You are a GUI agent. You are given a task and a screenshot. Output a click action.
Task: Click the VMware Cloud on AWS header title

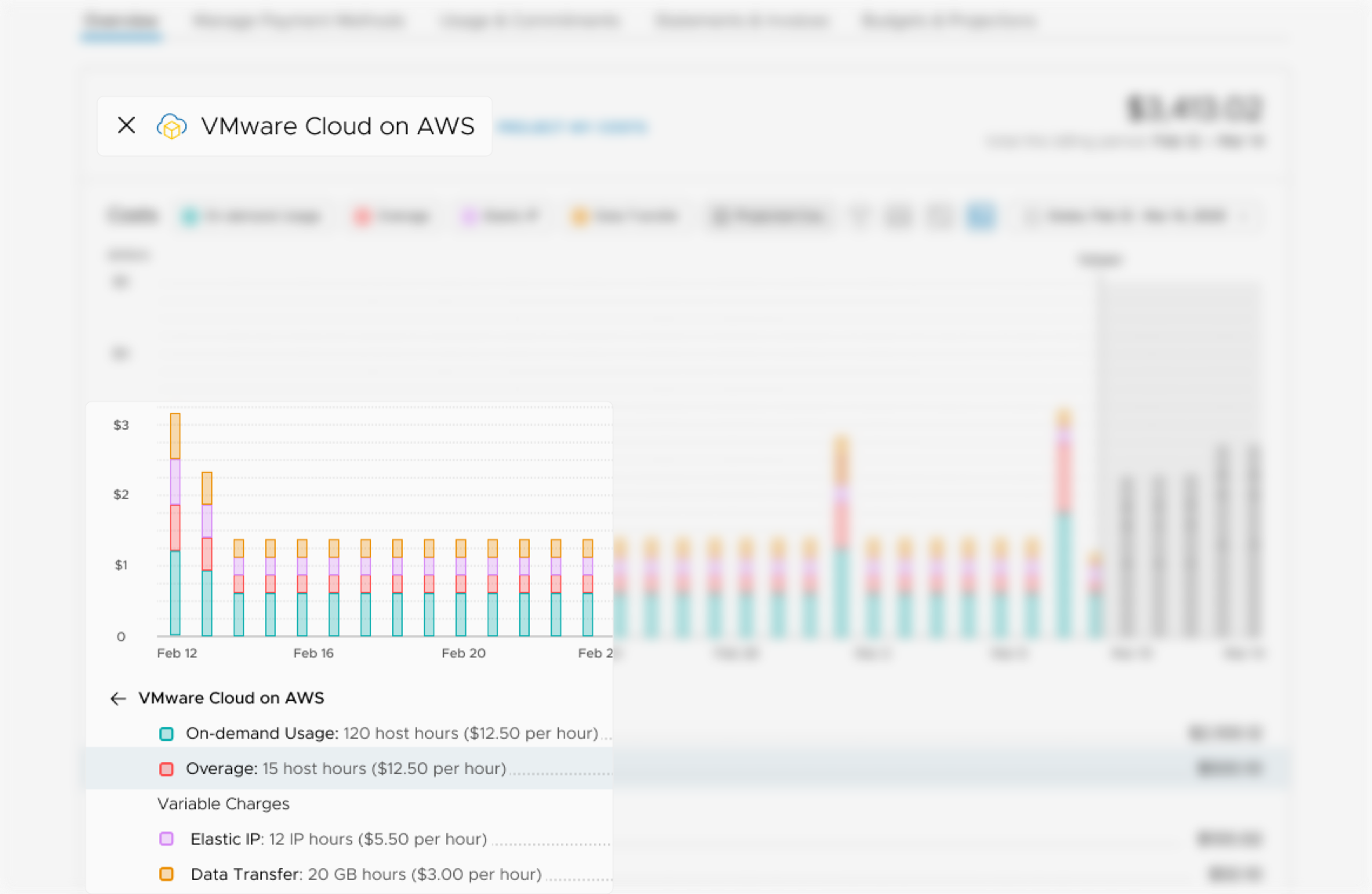point(338,126)
